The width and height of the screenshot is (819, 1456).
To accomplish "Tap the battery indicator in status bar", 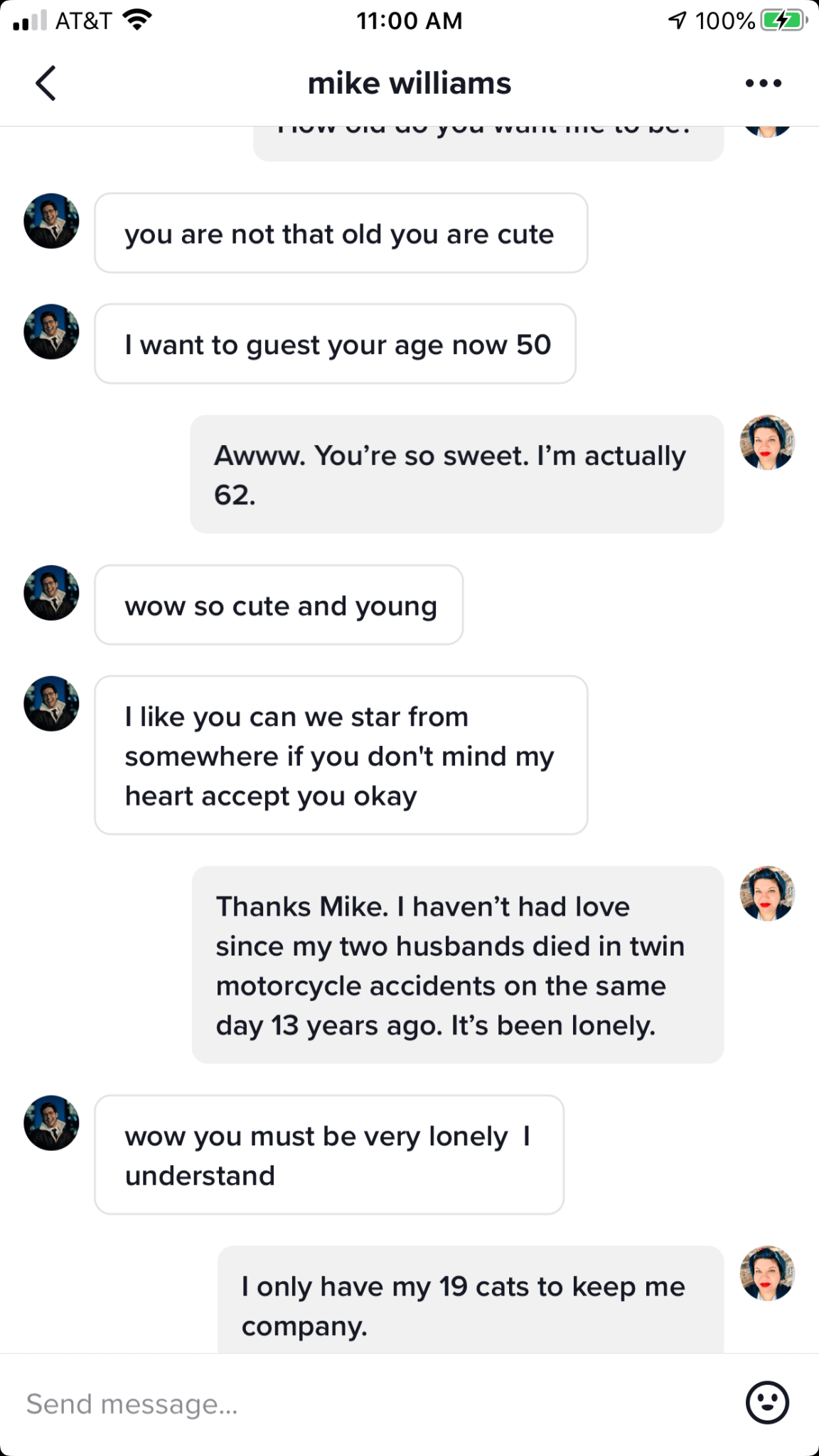I will [783, 21].
